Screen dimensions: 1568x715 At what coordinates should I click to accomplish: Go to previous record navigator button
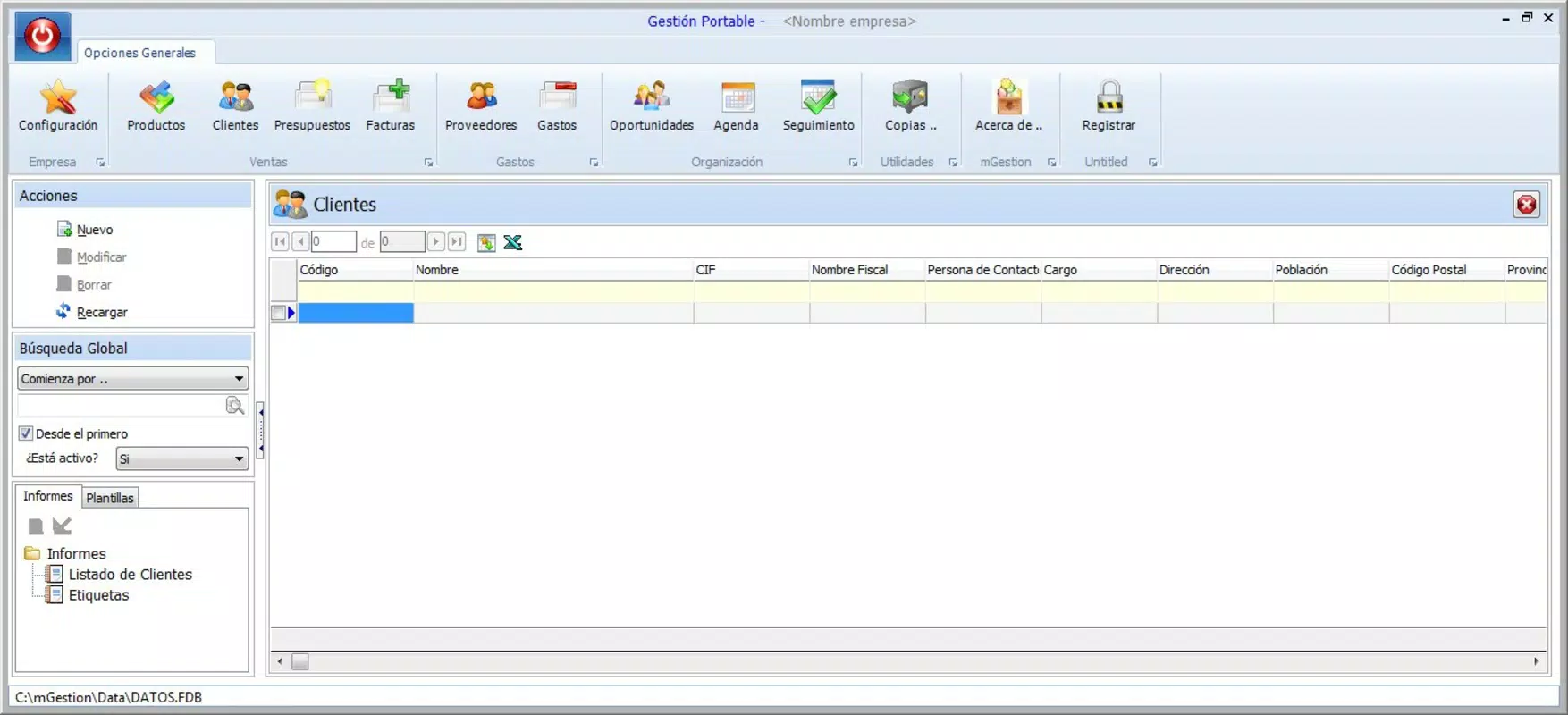pos(301,241)
